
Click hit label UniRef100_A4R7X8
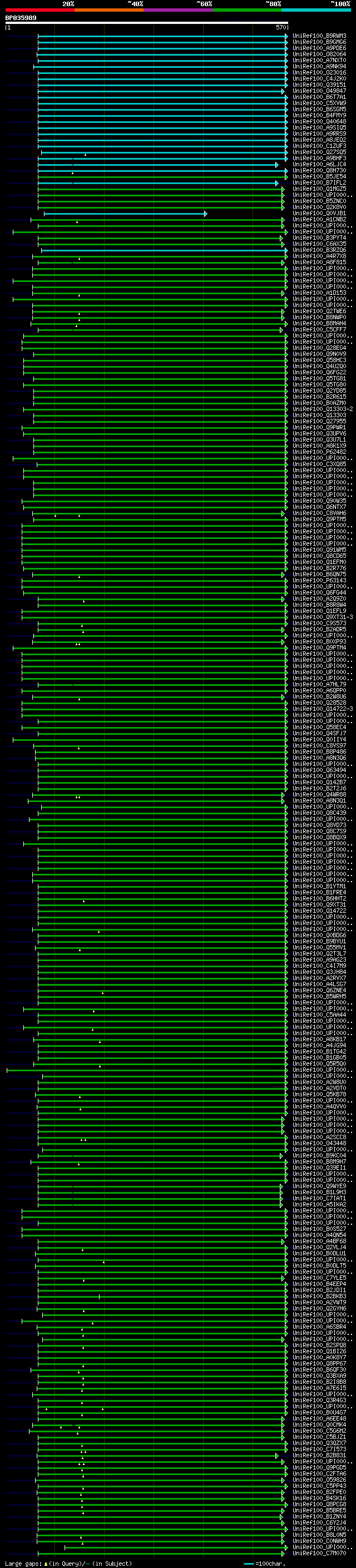coord(319,256)
